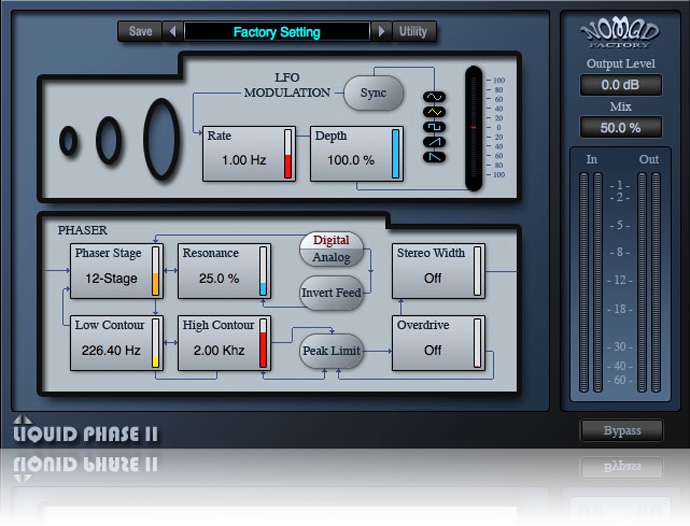Go to next preset with right arrow
690x526 pixels.
[x=380, y=32]
